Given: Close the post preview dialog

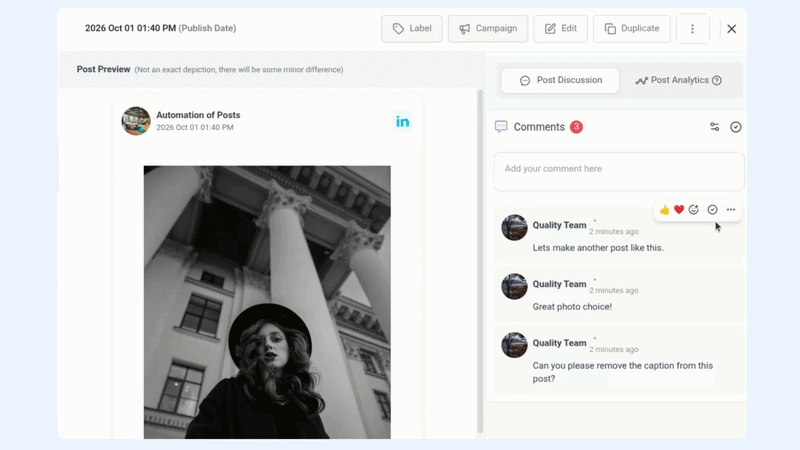Looking at the screenshot, I should click(x=732, y=29).
